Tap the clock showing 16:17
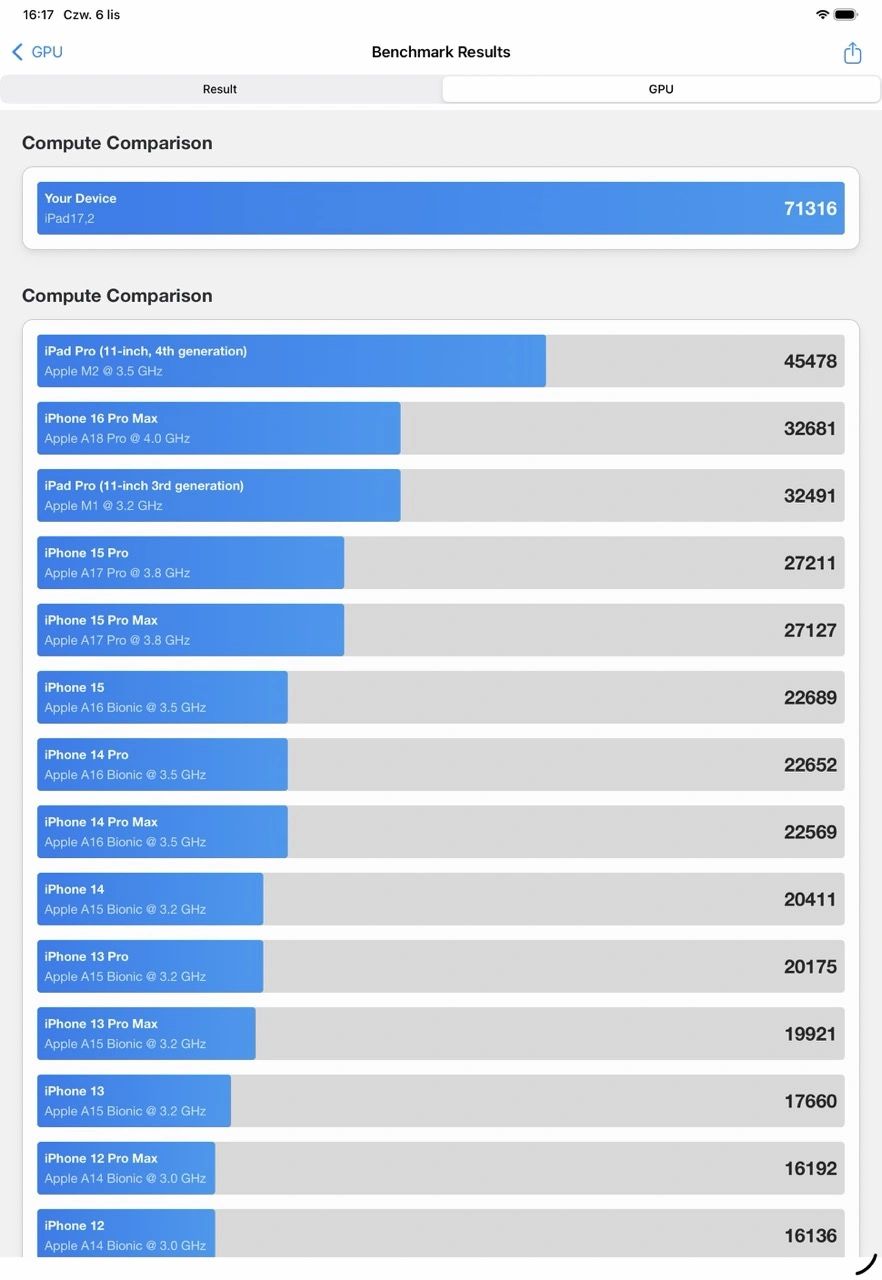 (38, 15)
